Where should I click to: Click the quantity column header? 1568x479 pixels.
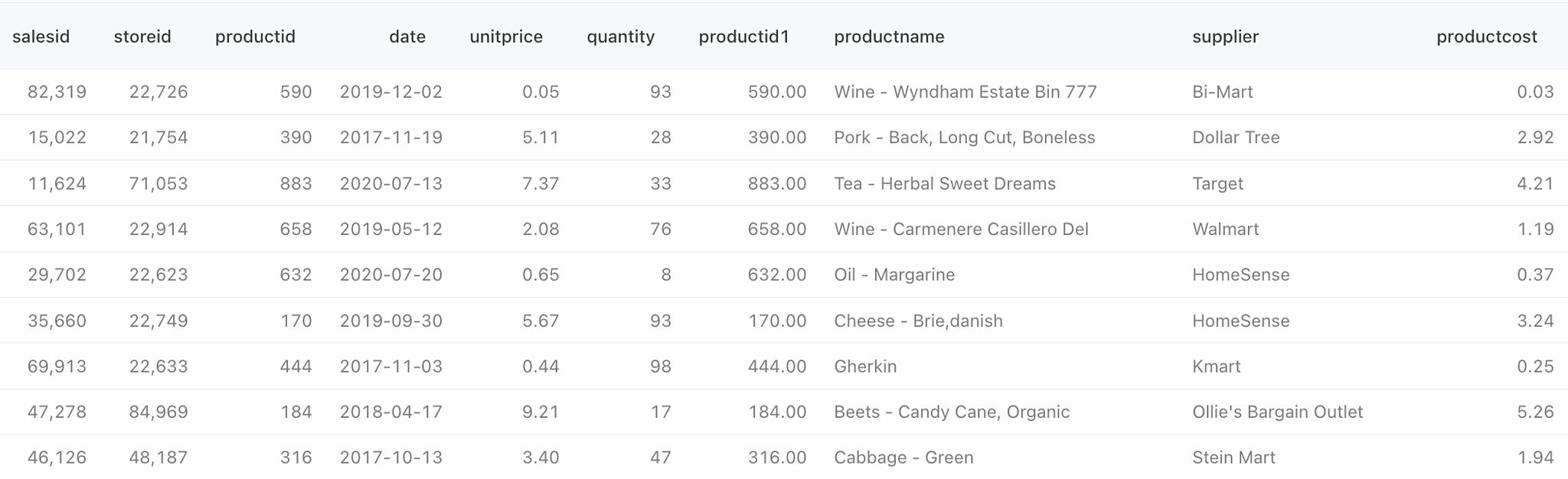pos(621,37)
